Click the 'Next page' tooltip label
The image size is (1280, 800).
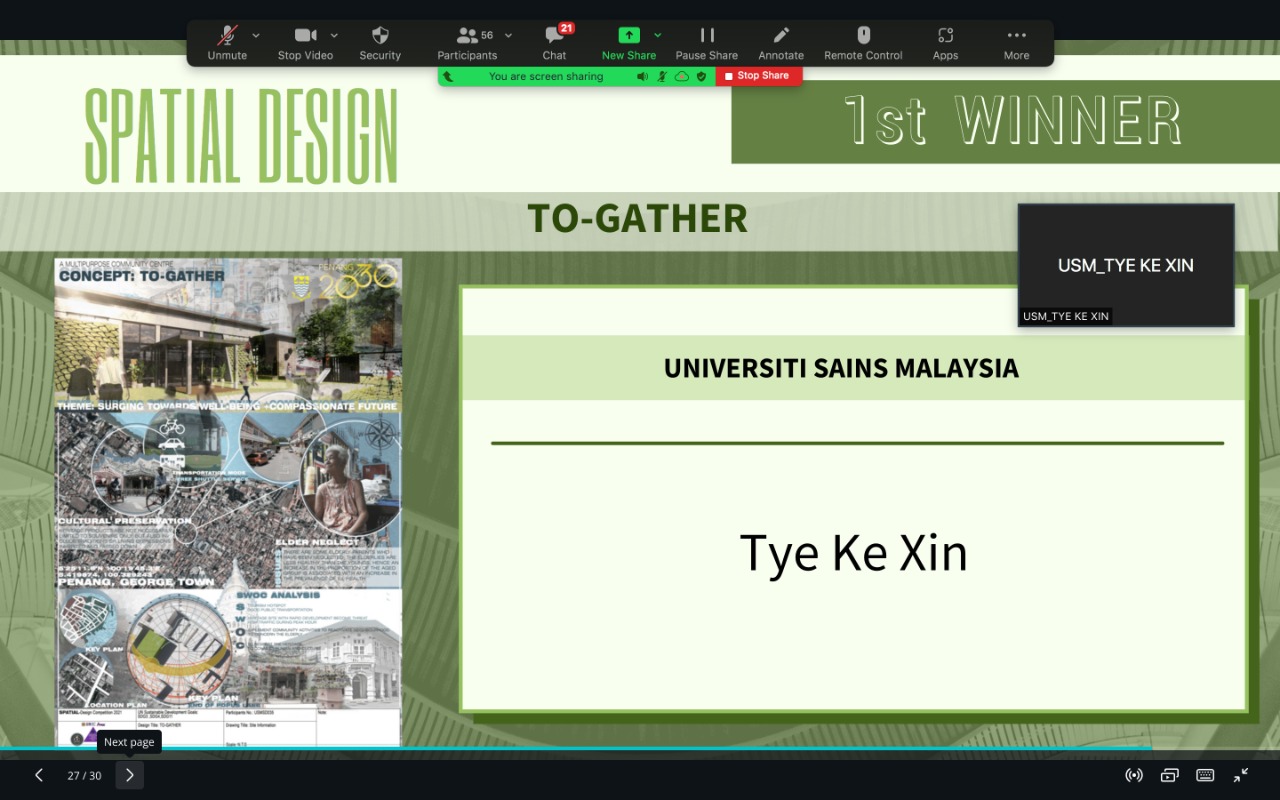tap(129, 742)
